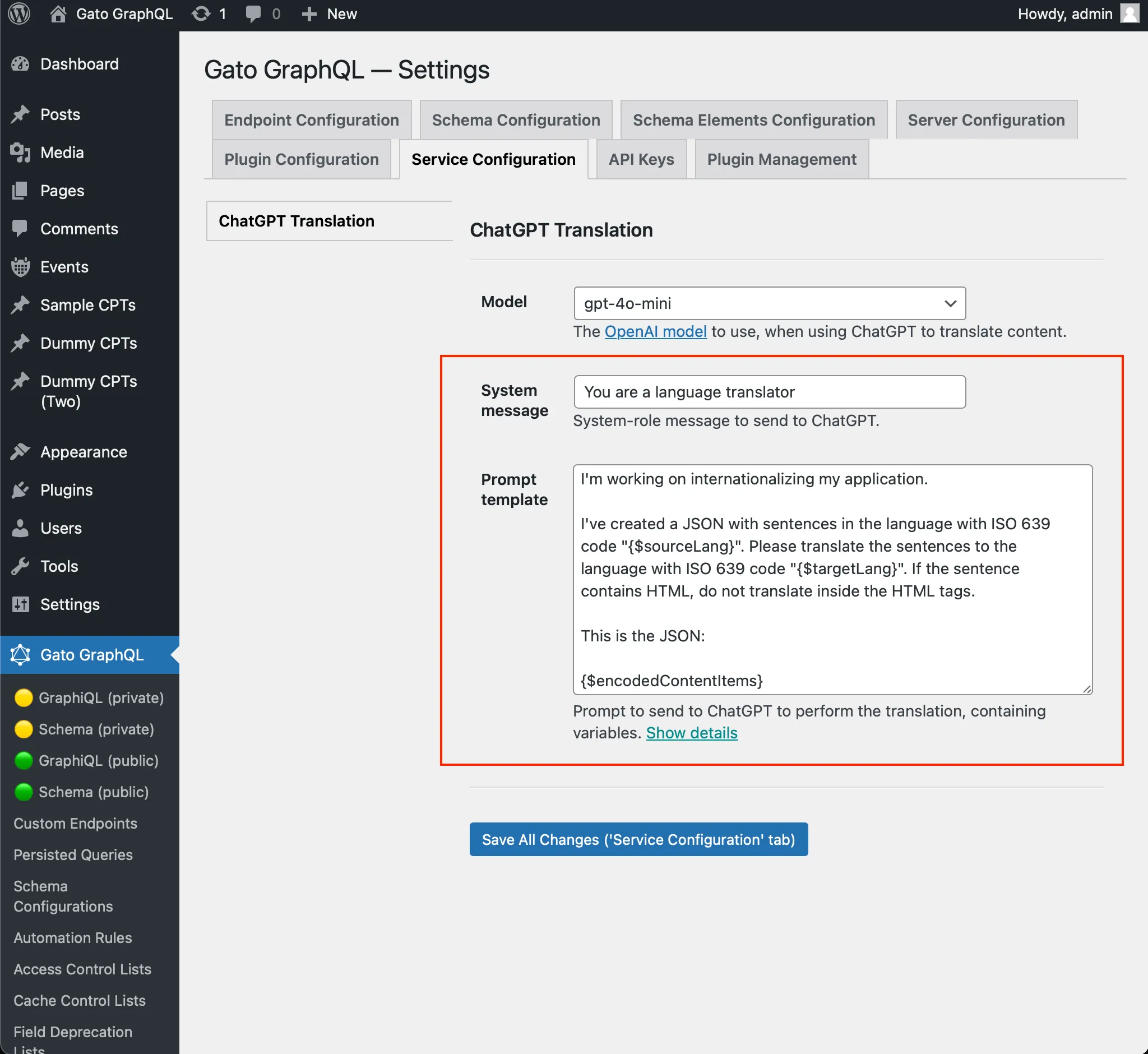Open Schema Configurations submenu item

click(x=63, y=896)
